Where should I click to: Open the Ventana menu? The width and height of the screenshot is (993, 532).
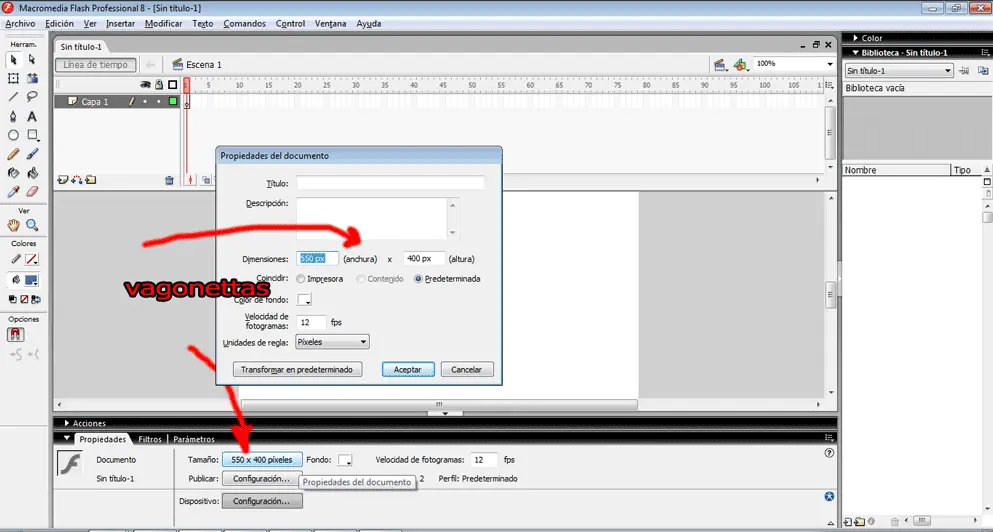click(331, 23)
